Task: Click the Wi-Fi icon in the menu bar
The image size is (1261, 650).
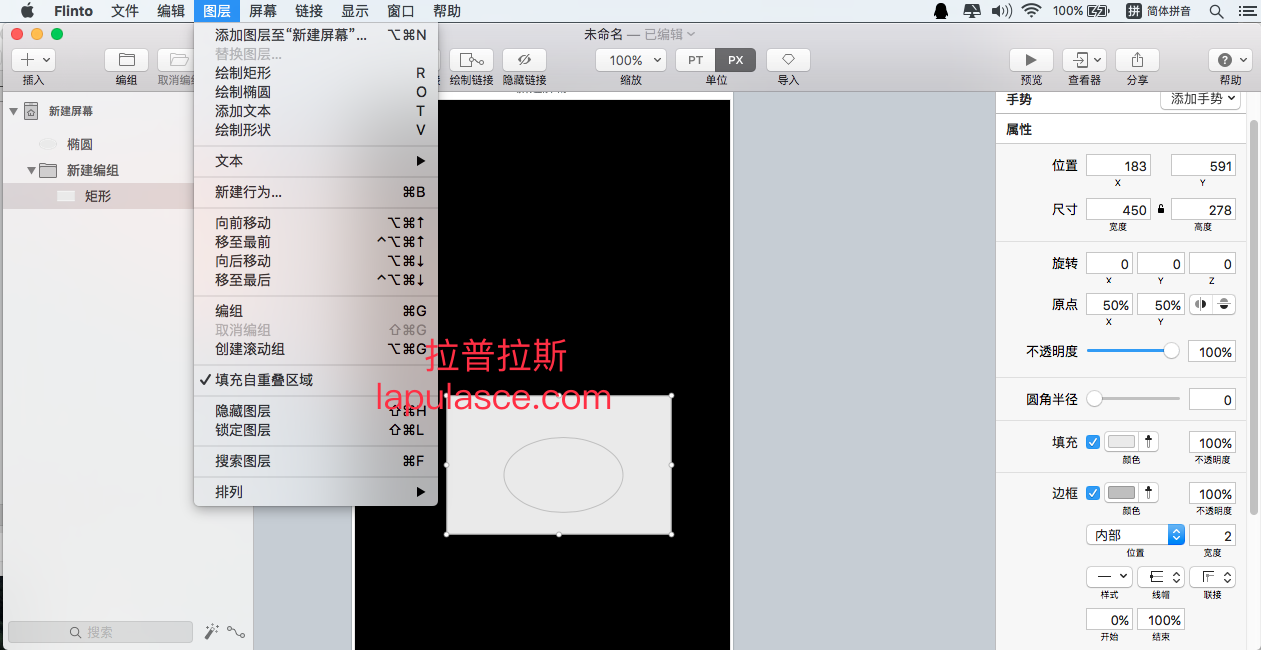Action: 1031,11
